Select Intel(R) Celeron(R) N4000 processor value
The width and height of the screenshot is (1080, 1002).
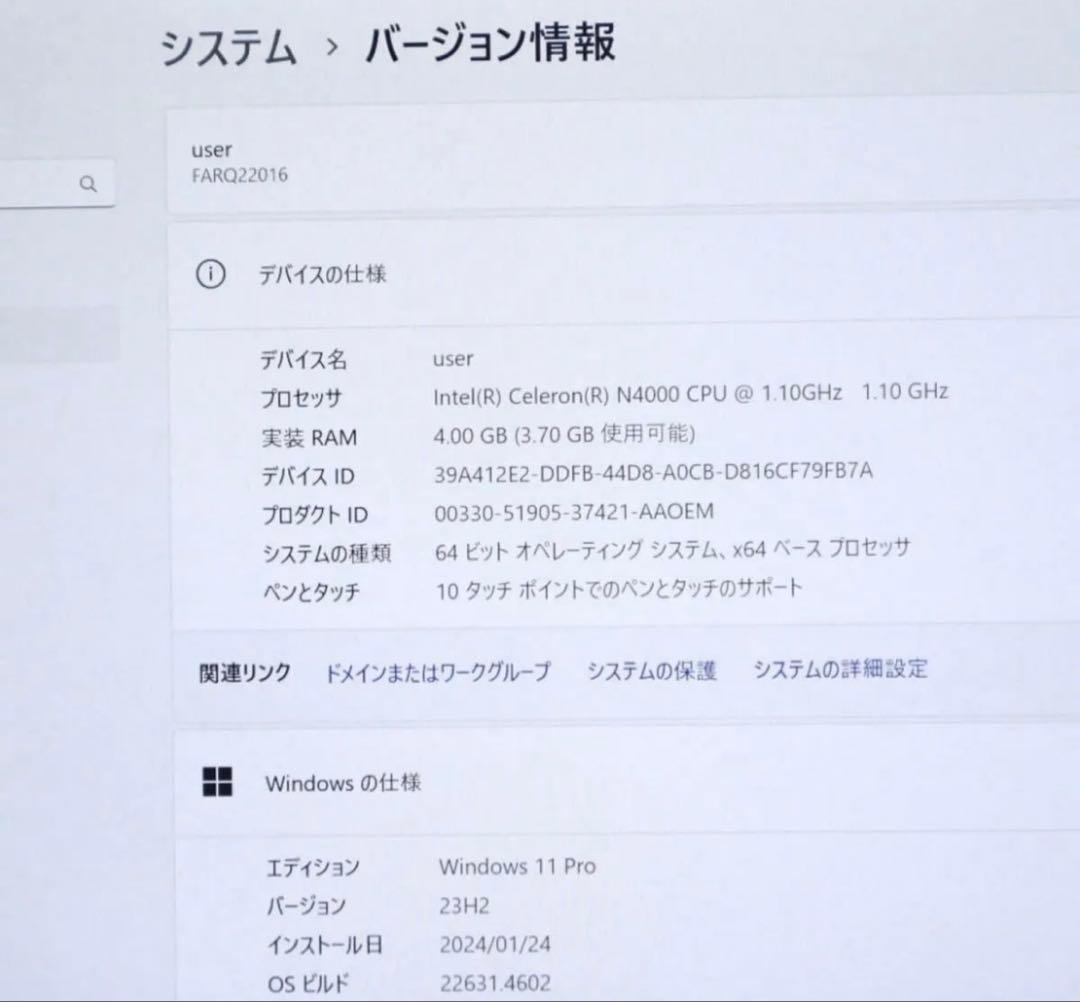pyautogui.click(x=690, y=394)
